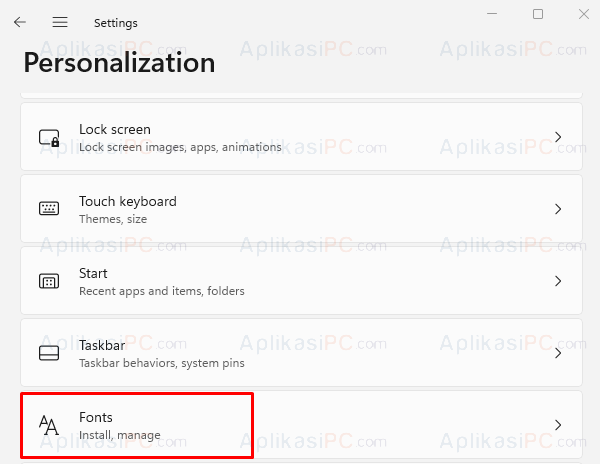Image resolution: width=600 pixels, height=464 pixels.
Task: Click the back arrow icon
Action: [x=20, y=22]
